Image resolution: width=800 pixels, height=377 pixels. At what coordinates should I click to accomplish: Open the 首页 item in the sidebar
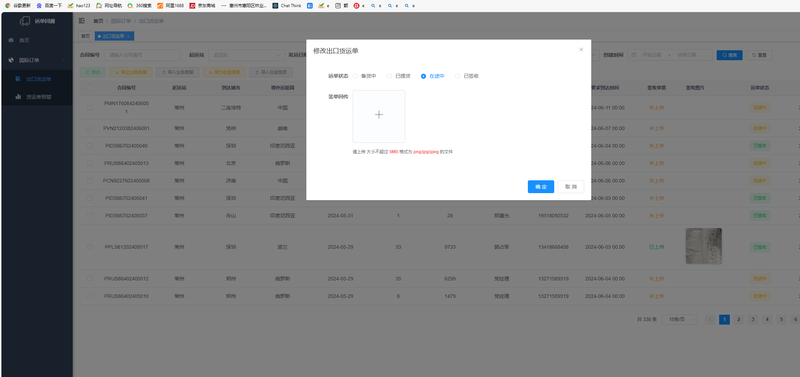click(x=37, y=40)
